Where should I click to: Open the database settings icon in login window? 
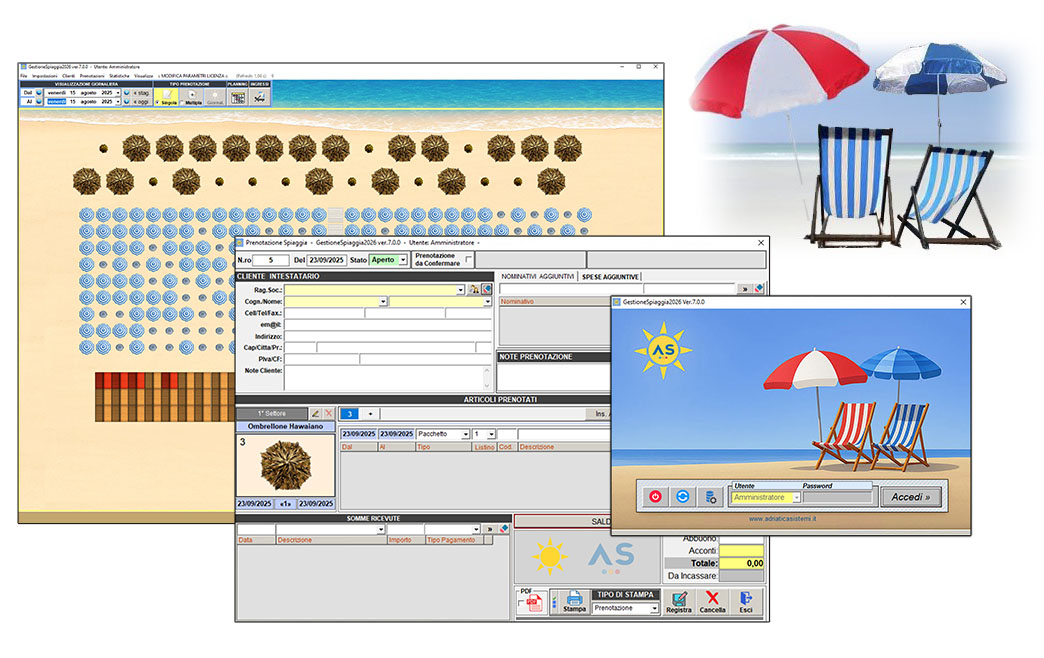(711, 496)
